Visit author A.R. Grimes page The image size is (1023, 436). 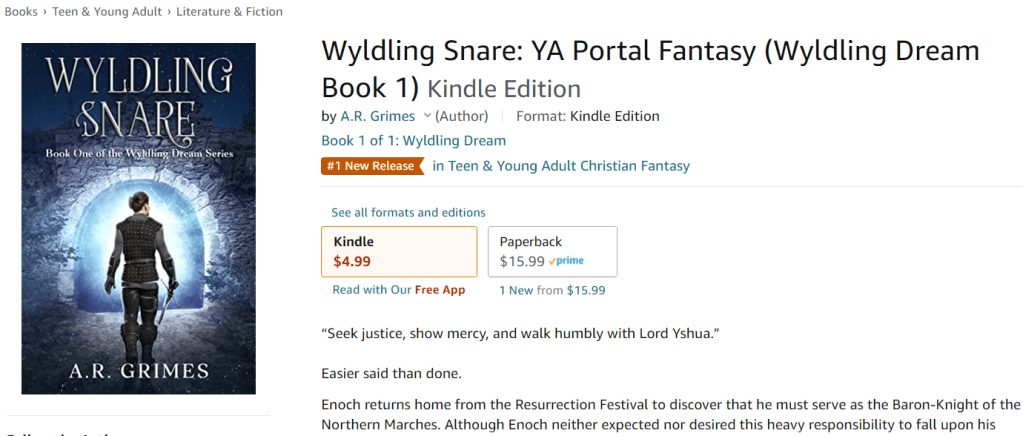(378, 116)
